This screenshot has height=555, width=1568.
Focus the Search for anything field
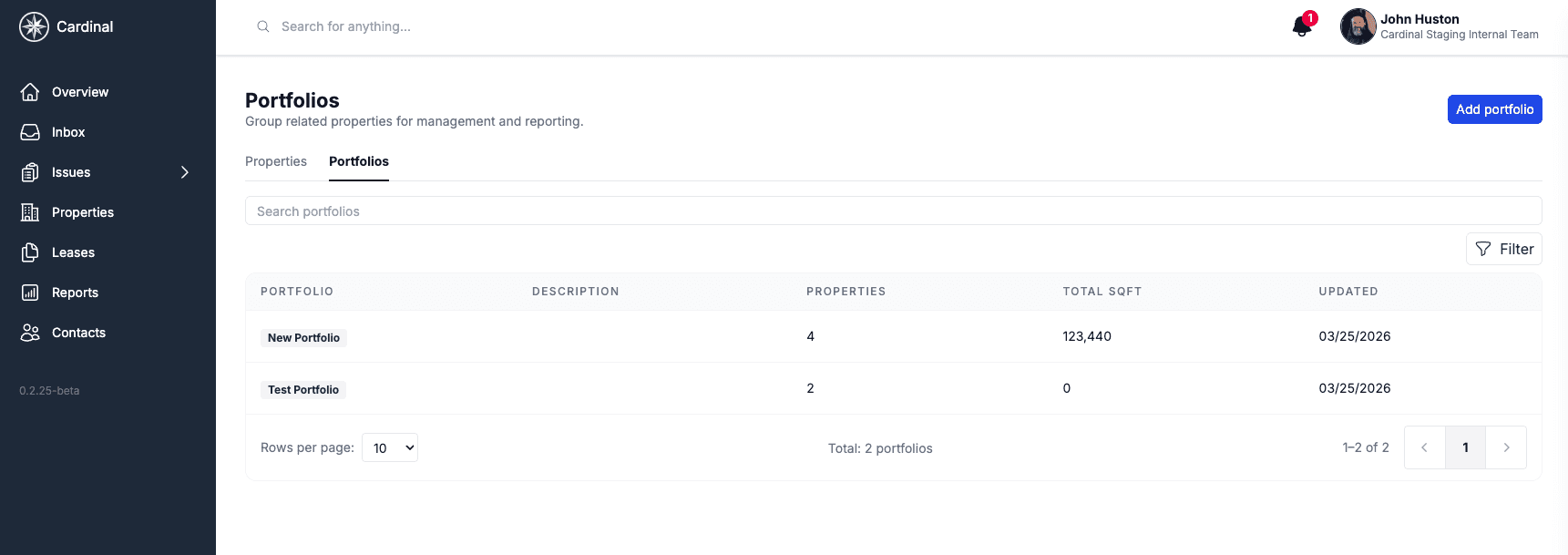coord(346,26)
